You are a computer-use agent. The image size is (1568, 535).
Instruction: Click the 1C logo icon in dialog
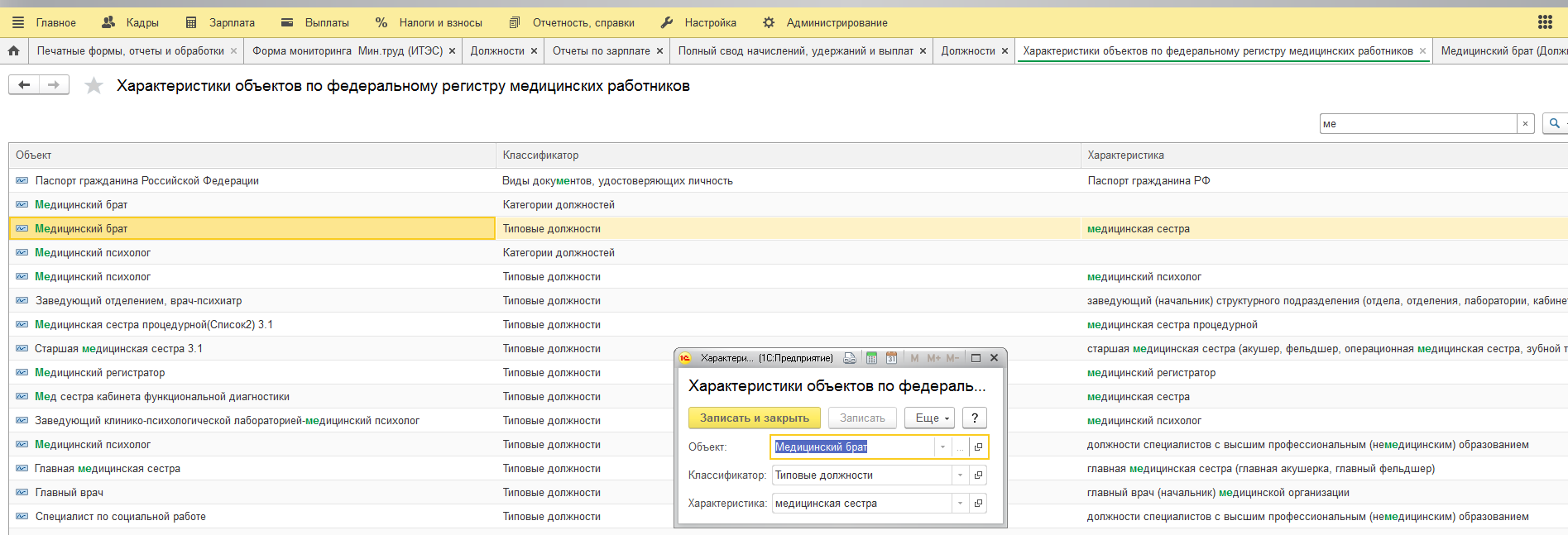coord(685,358)
